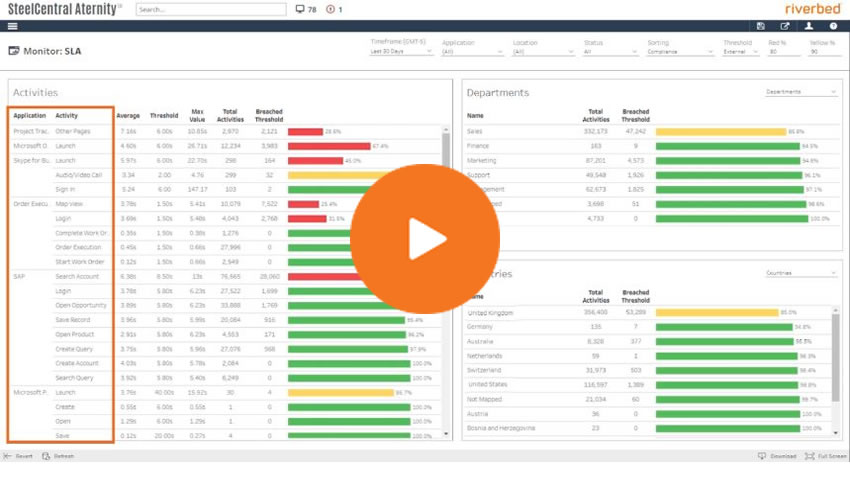Open the Departments panel selector dropdown
Screen dimensions: 850x478
click(x=801, y=92)
